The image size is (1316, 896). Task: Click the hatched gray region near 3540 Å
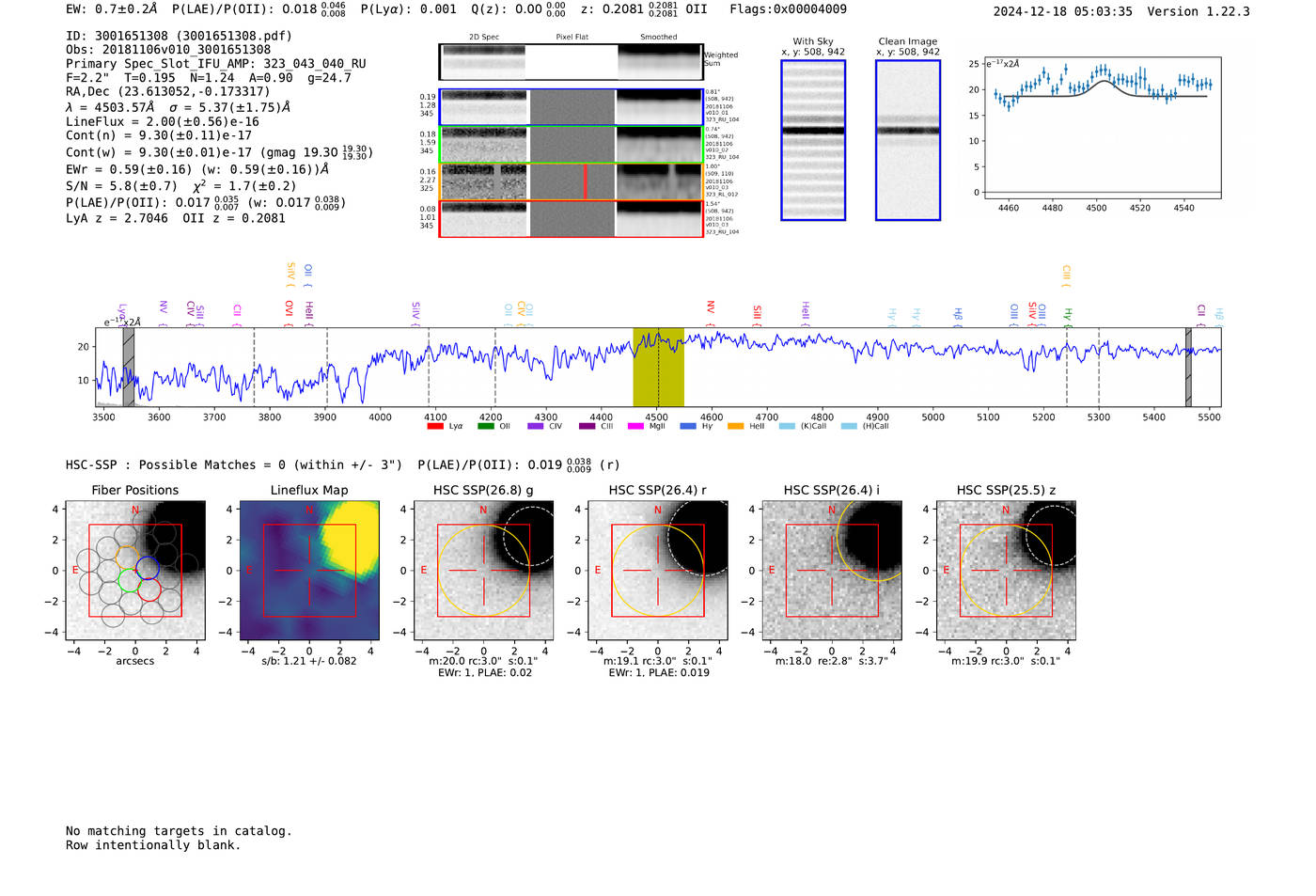pyautogui.click(x=129, y=367)
